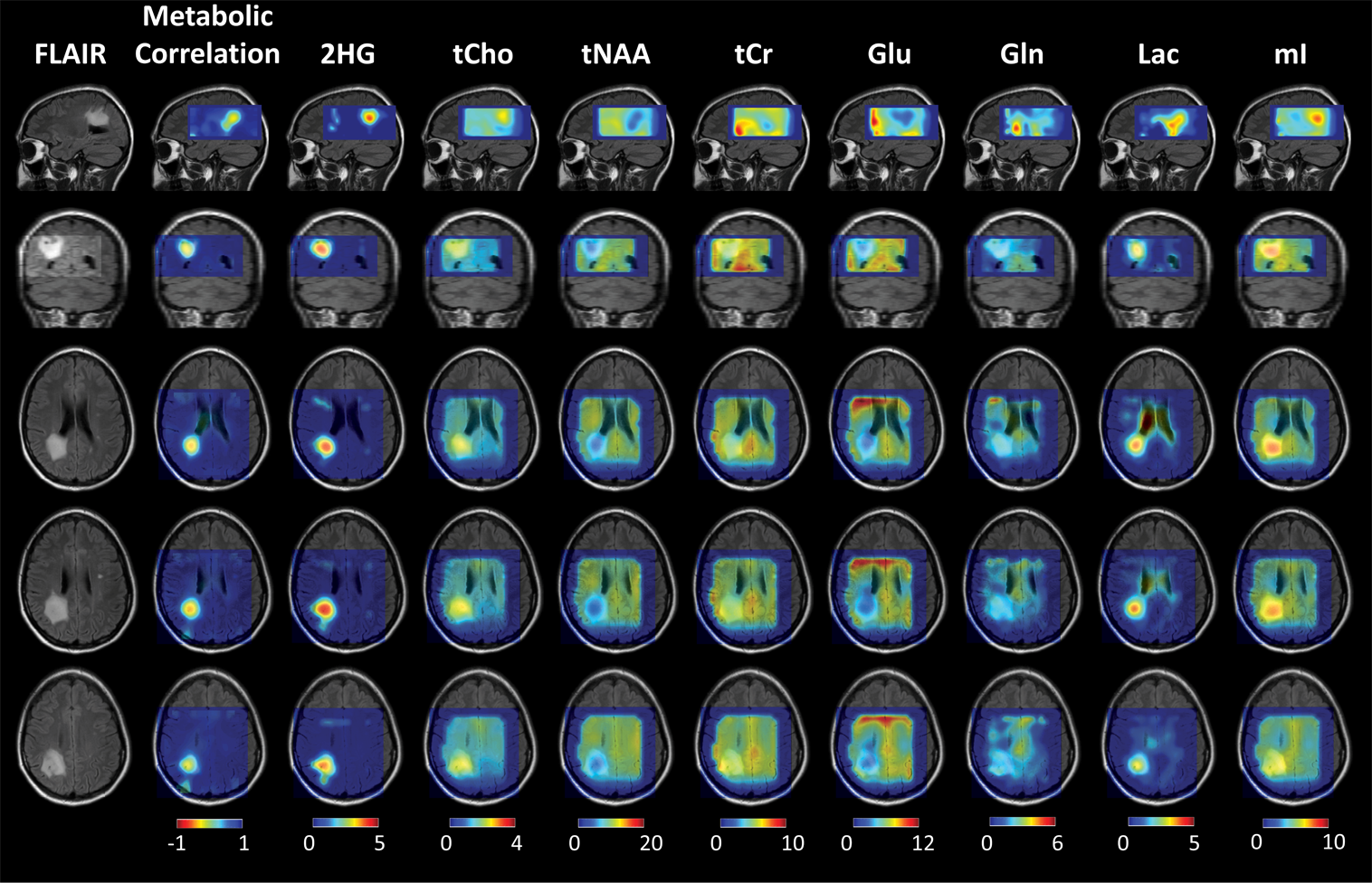Open the coronal FLAIR brain image
This screenshot has width=1372, height=883.
[x=74, y=269]
